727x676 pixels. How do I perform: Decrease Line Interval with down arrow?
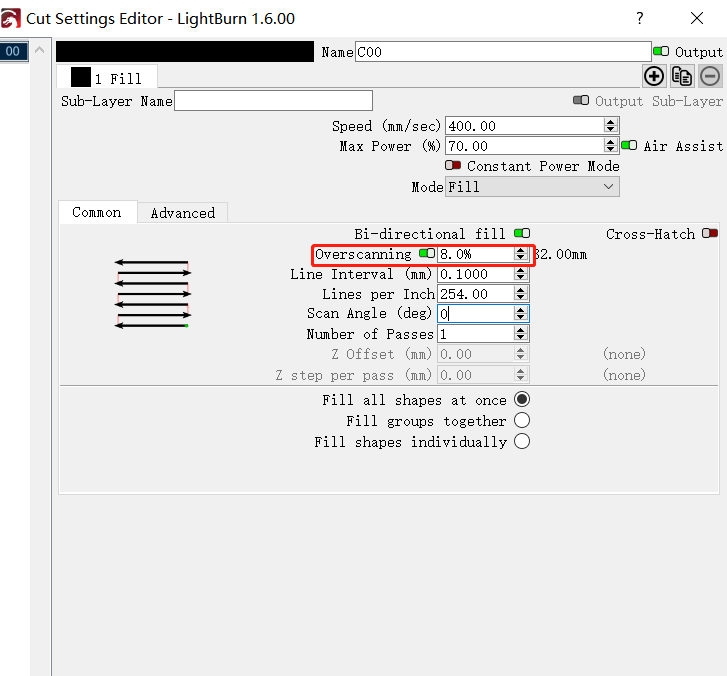tap(521, 277)
